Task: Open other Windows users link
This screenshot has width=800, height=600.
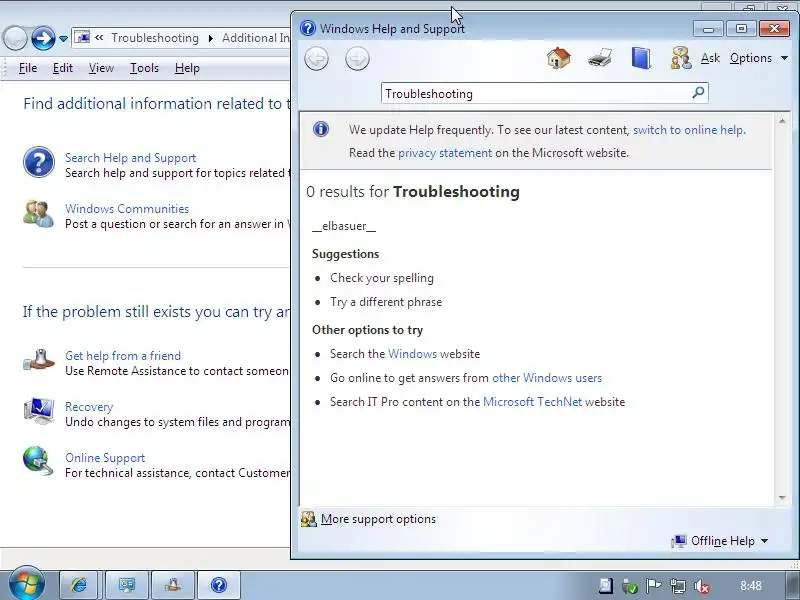Action: point(547,378)
